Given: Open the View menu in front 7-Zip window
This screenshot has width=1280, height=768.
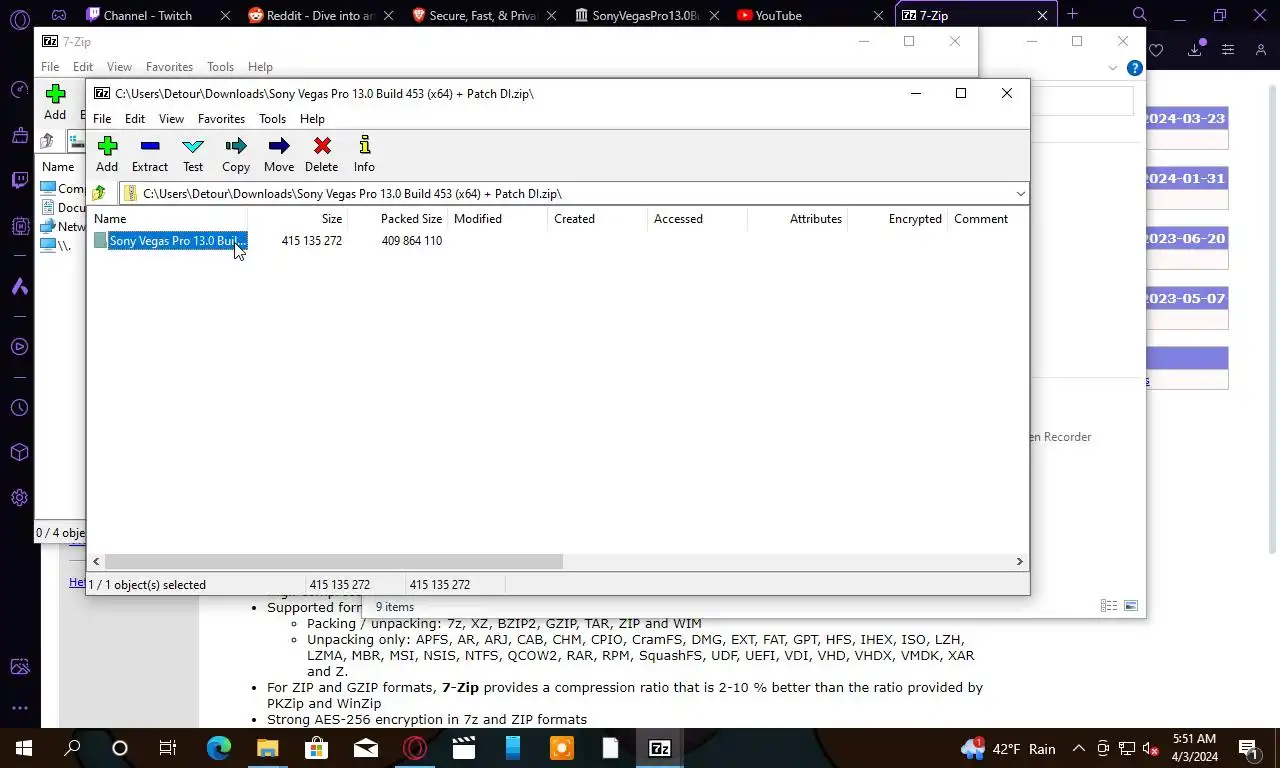Looking at the screenshot, I should [171, 118].
